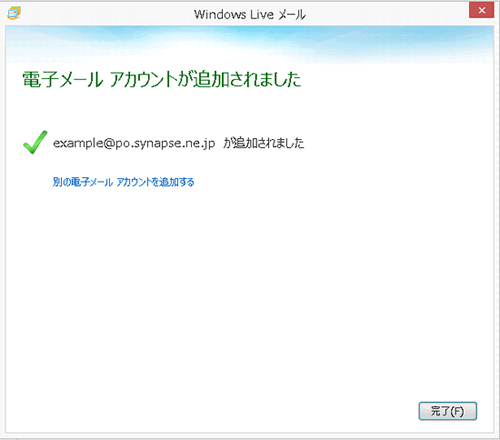This screenshot has width=500, height=440.
Task: Click the Windows Live Mail app icon
Action: [14, 13]
